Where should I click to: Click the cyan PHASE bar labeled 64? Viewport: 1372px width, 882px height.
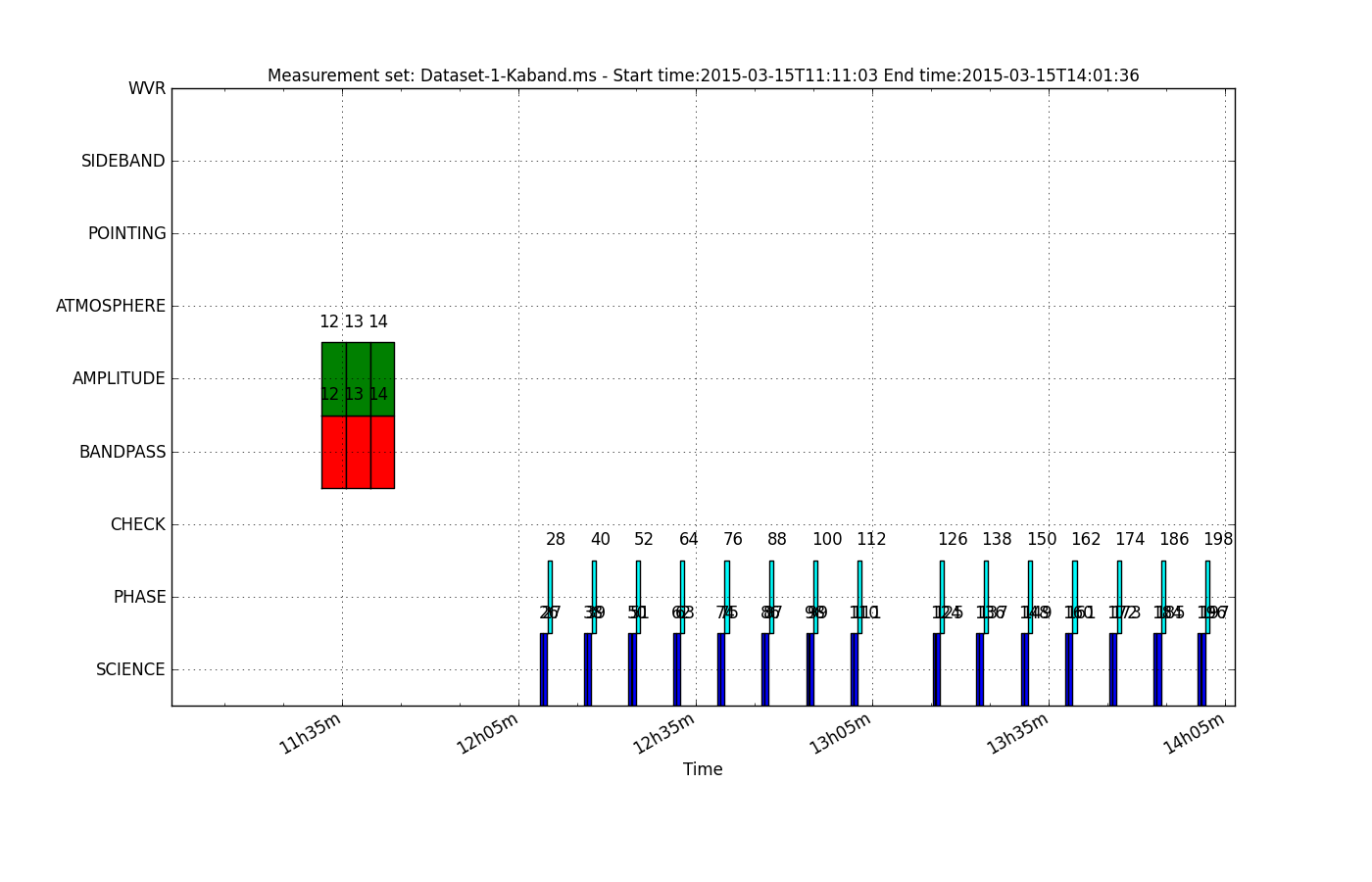(682, 596)
